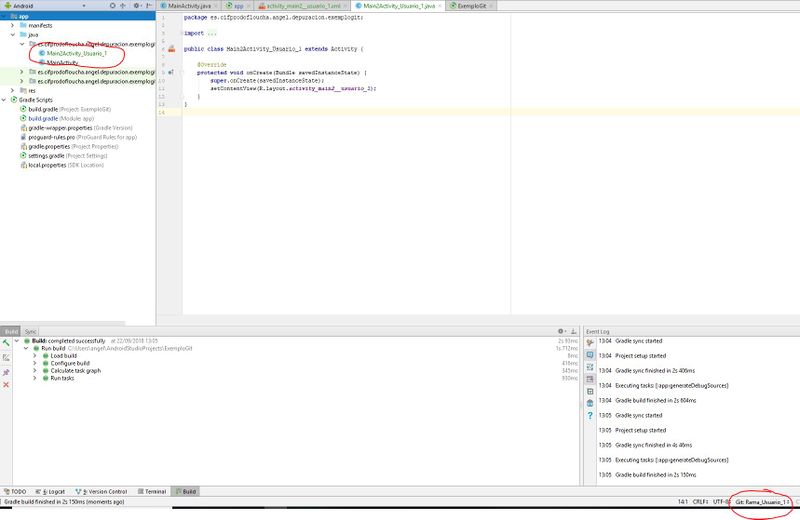Select the Build tab in Build panel

point(11,331)
